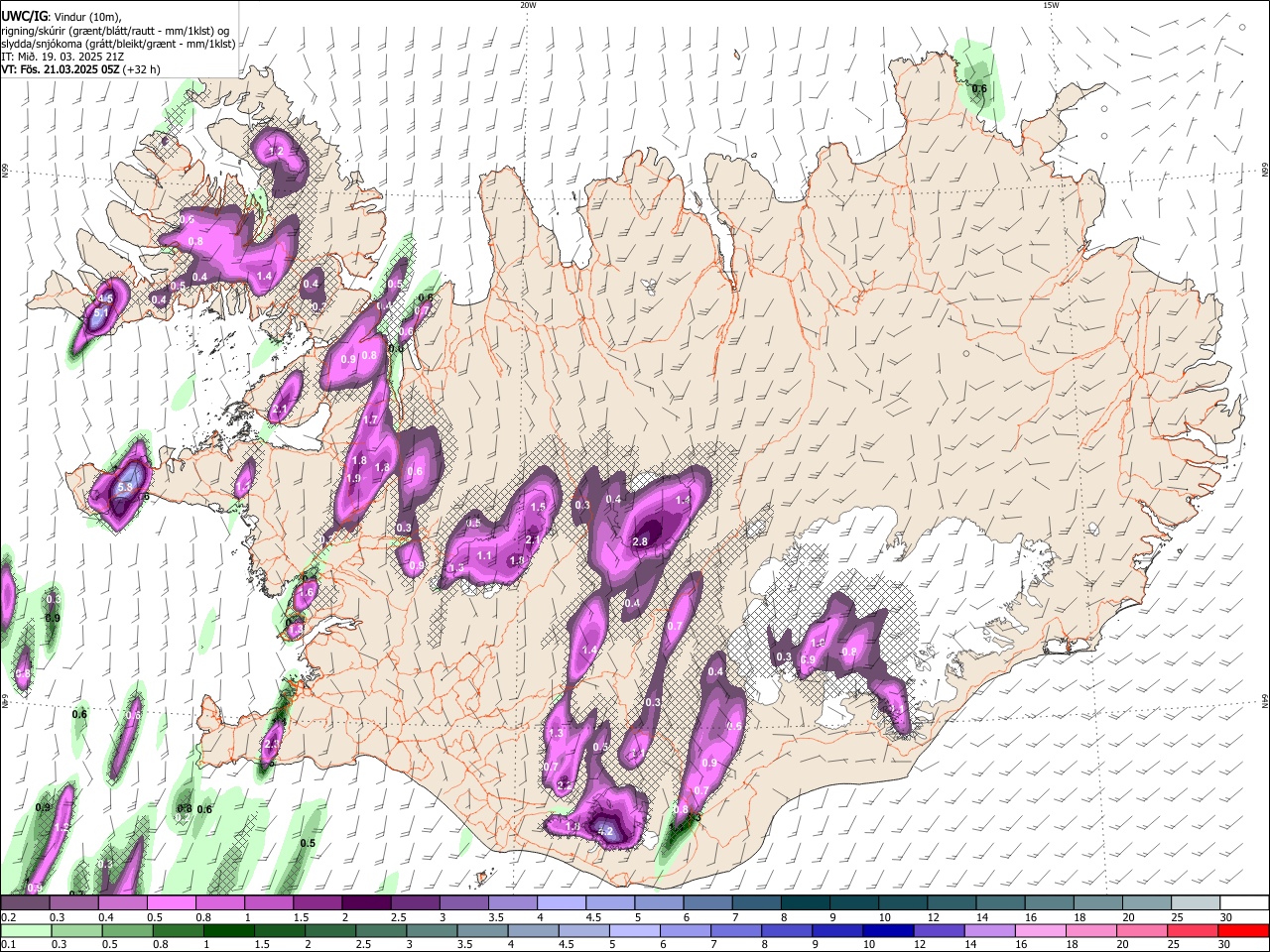Select pale green rain swatch between 0.1 and 0.3
Viewport: 1270px width, 952px height.
tap(25, 931)
